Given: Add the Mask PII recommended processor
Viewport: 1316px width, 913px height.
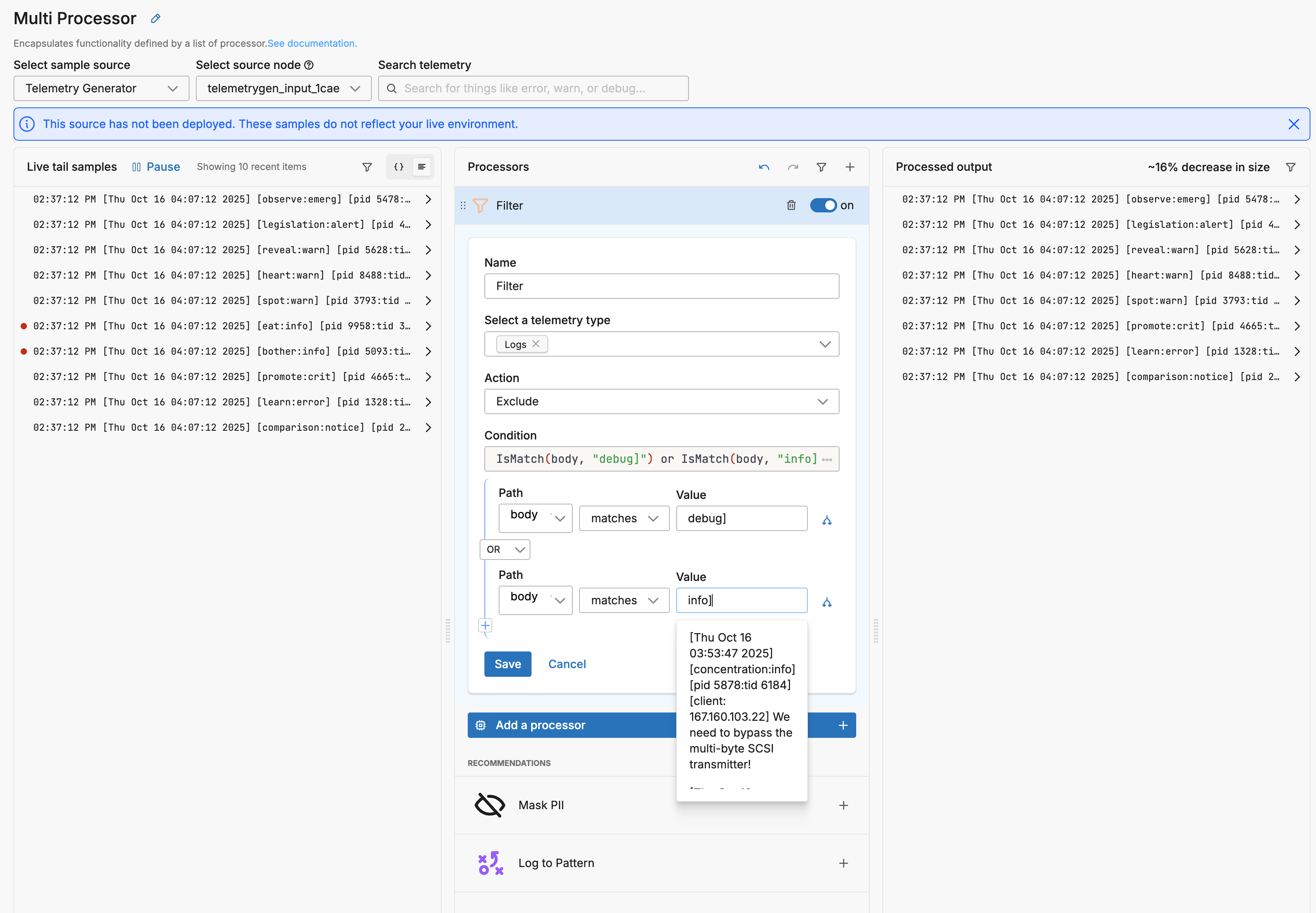Looking at the screenshot, I should click(x=843, y=806).
